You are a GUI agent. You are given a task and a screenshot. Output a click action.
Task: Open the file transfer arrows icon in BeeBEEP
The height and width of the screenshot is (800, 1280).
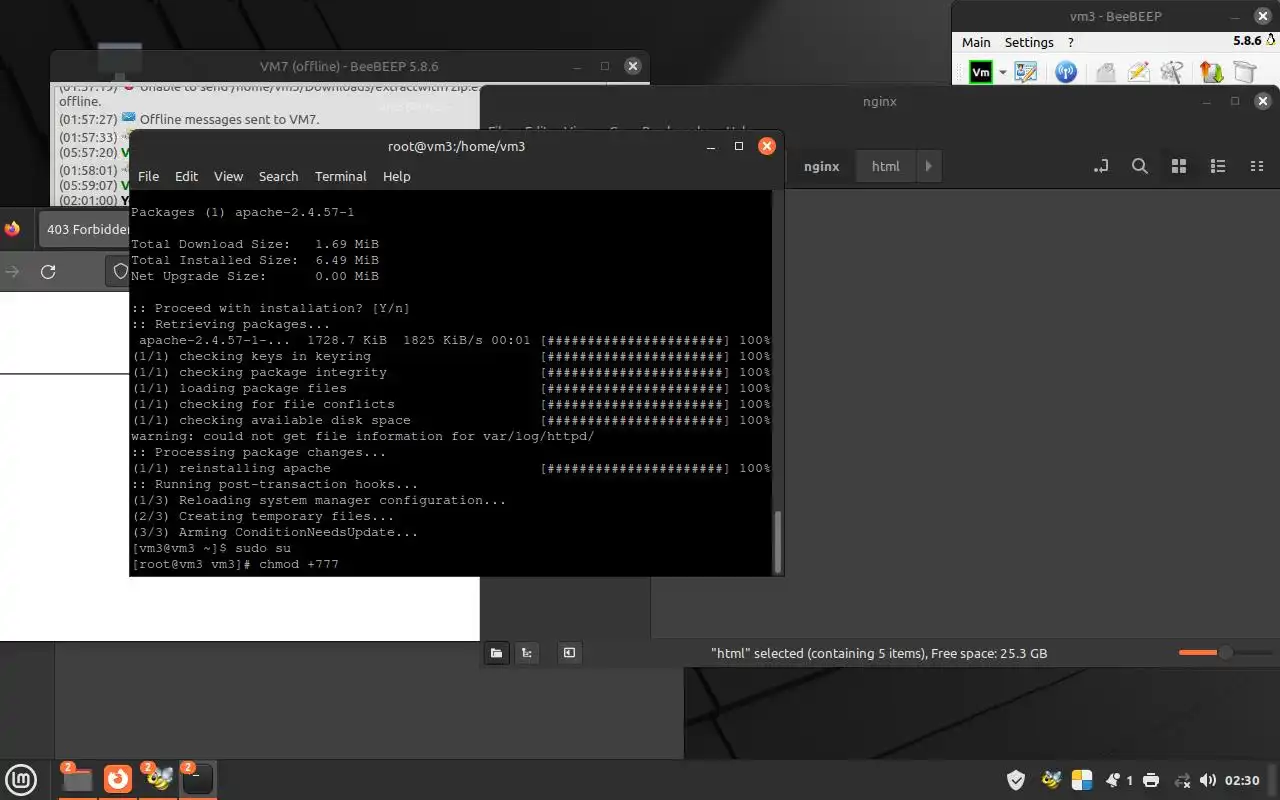pos(1211,72)
